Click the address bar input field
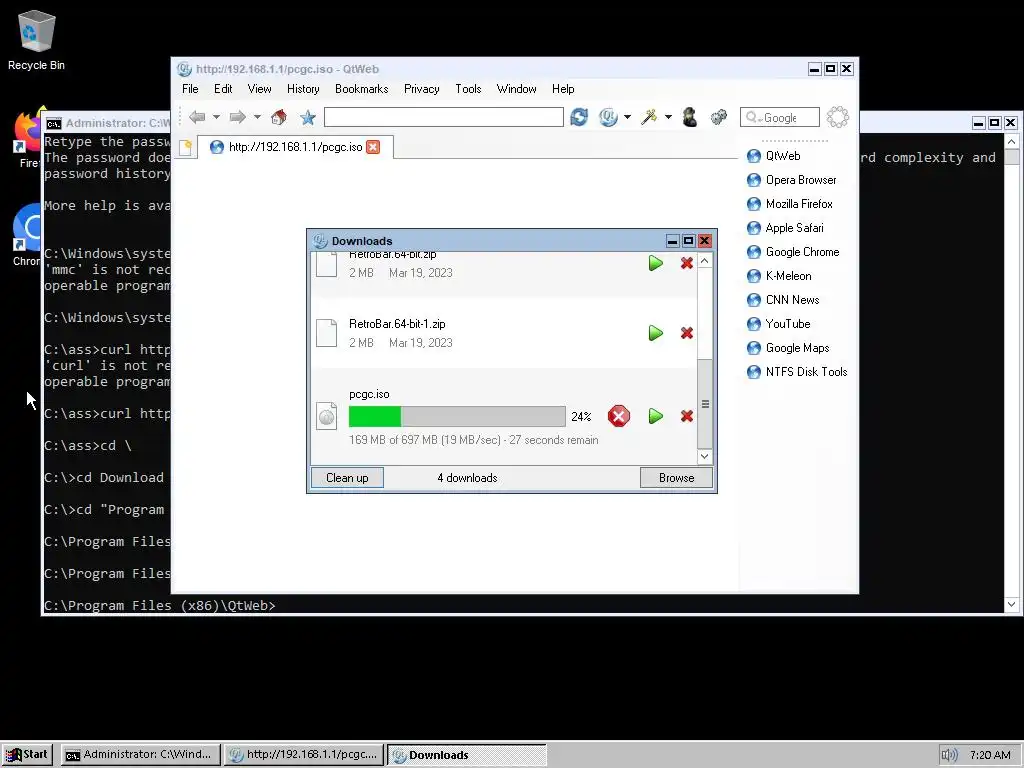 [443, 117]
